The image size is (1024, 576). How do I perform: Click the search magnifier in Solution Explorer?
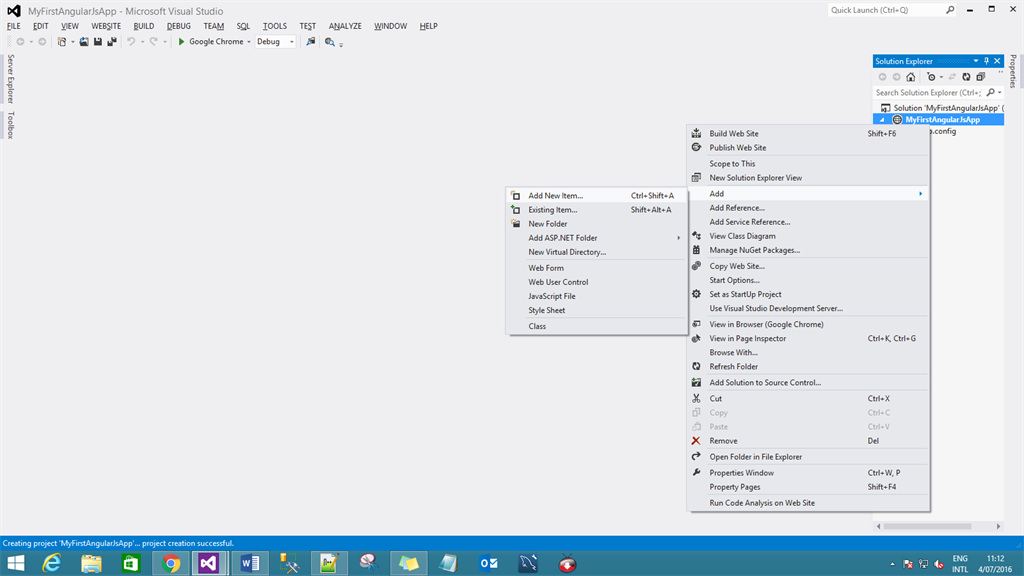(991, 93)
